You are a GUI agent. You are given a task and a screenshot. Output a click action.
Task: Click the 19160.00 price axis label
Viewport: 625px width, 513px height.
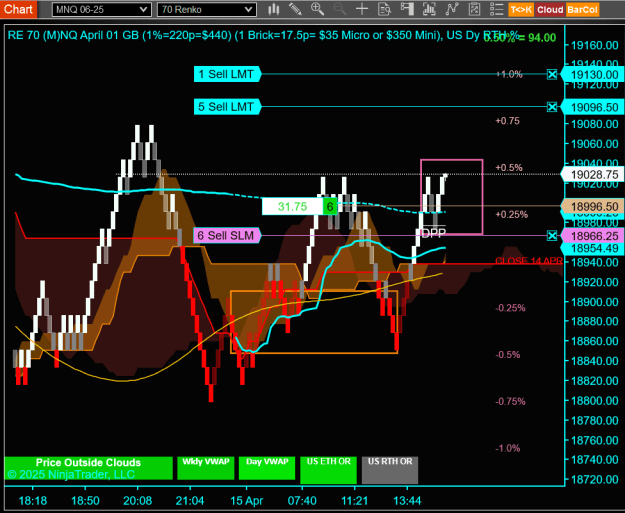[x=595, y=45]
